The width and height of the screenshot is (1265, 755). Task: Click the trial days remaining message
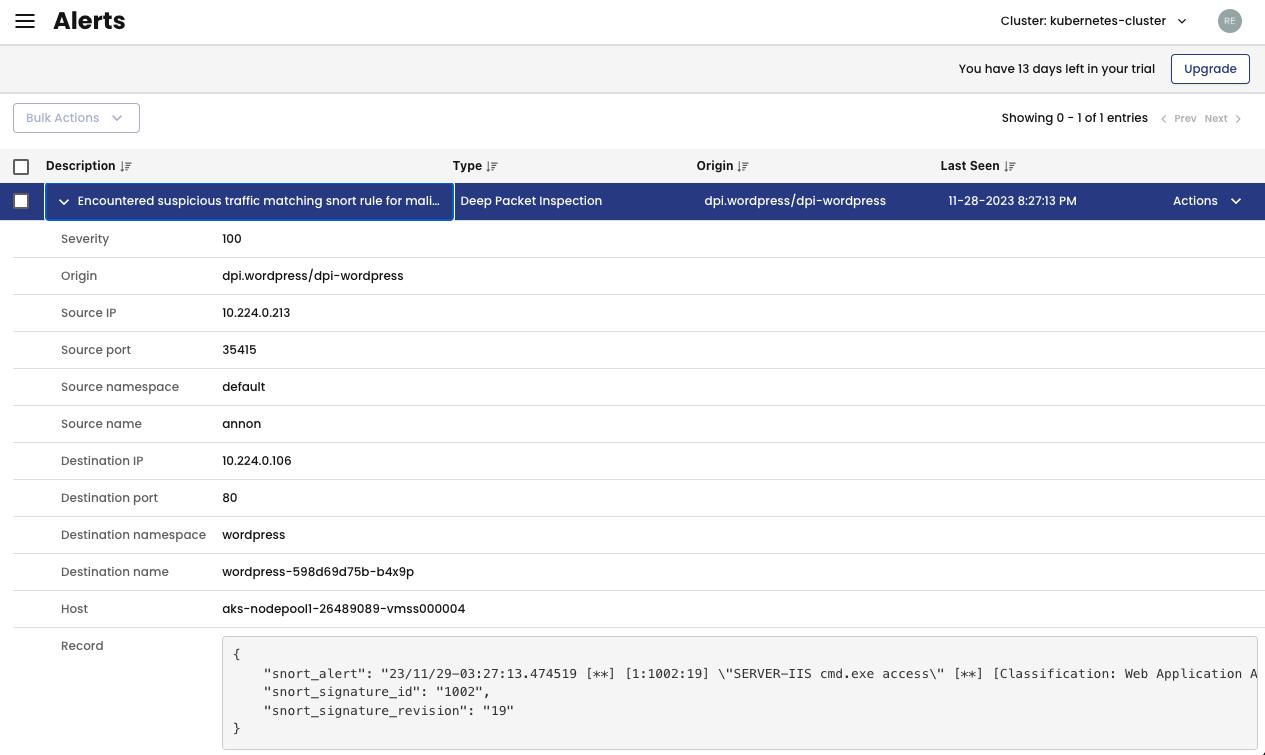tap(1056, 69)
